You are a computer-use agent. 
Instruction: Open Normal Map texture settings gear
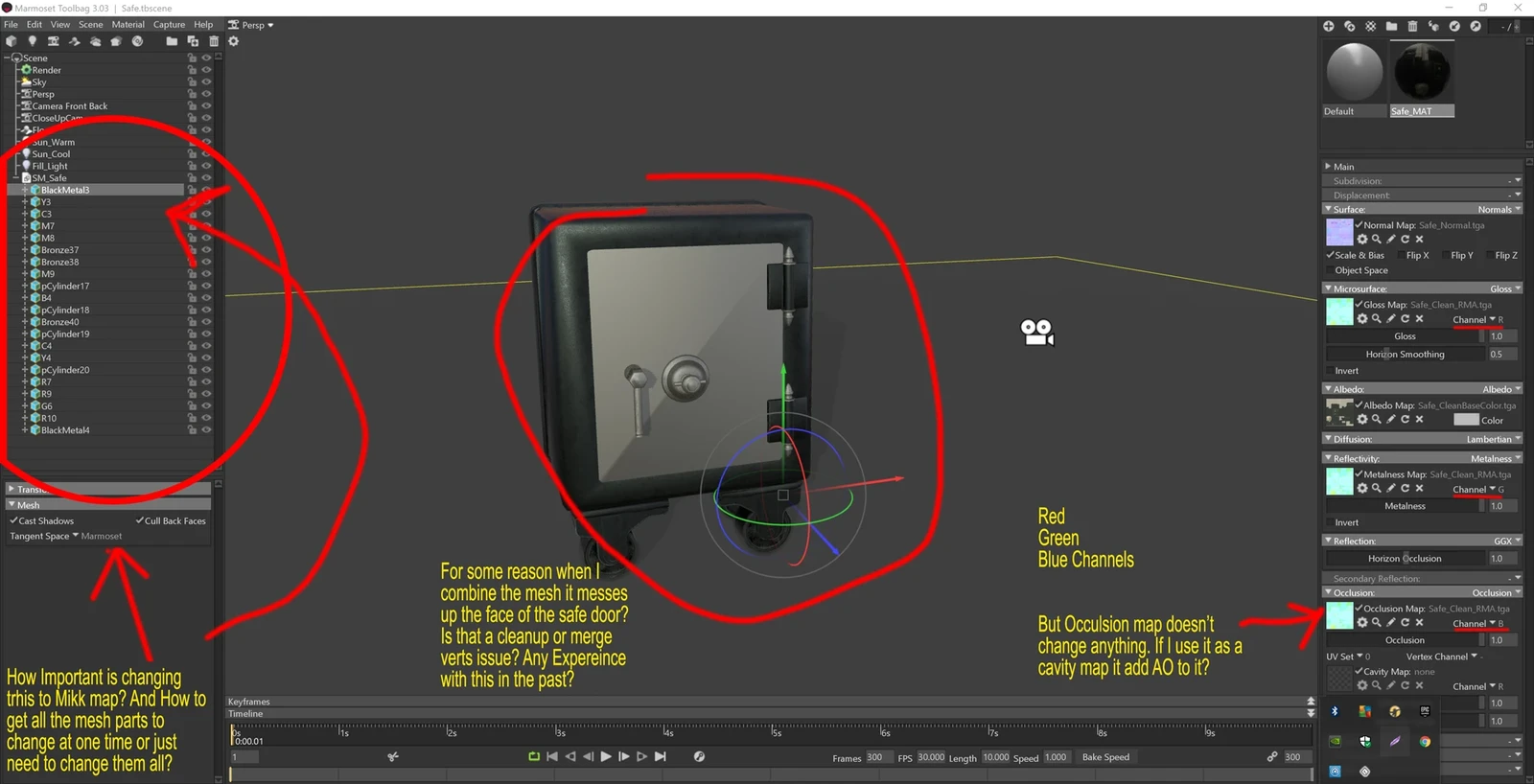pyautogui.click(x=1362, y=240)
